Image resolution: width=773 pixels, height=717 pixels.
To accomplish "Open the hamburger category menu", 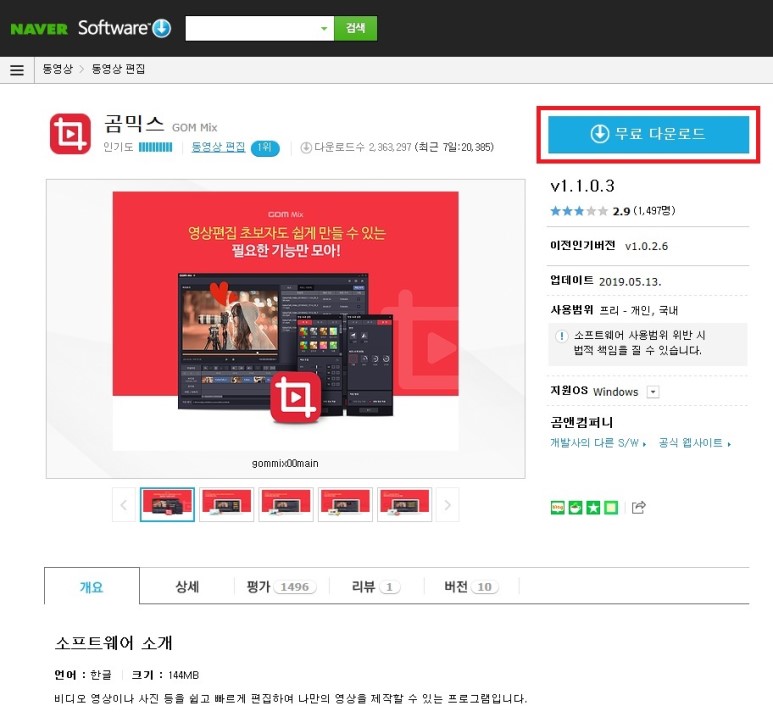I will click(x=17, y=70).
